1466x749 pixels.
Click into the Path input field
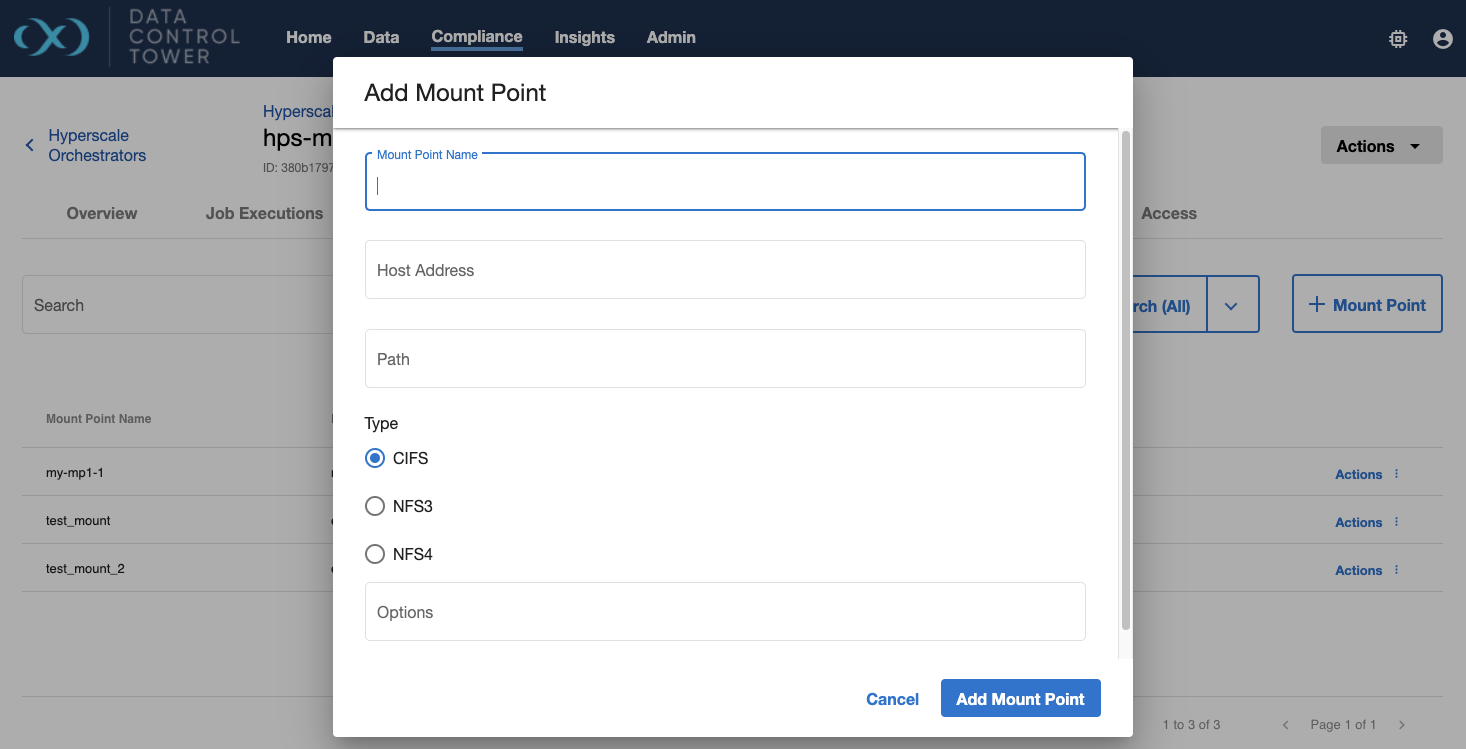[x=725, y=359]
